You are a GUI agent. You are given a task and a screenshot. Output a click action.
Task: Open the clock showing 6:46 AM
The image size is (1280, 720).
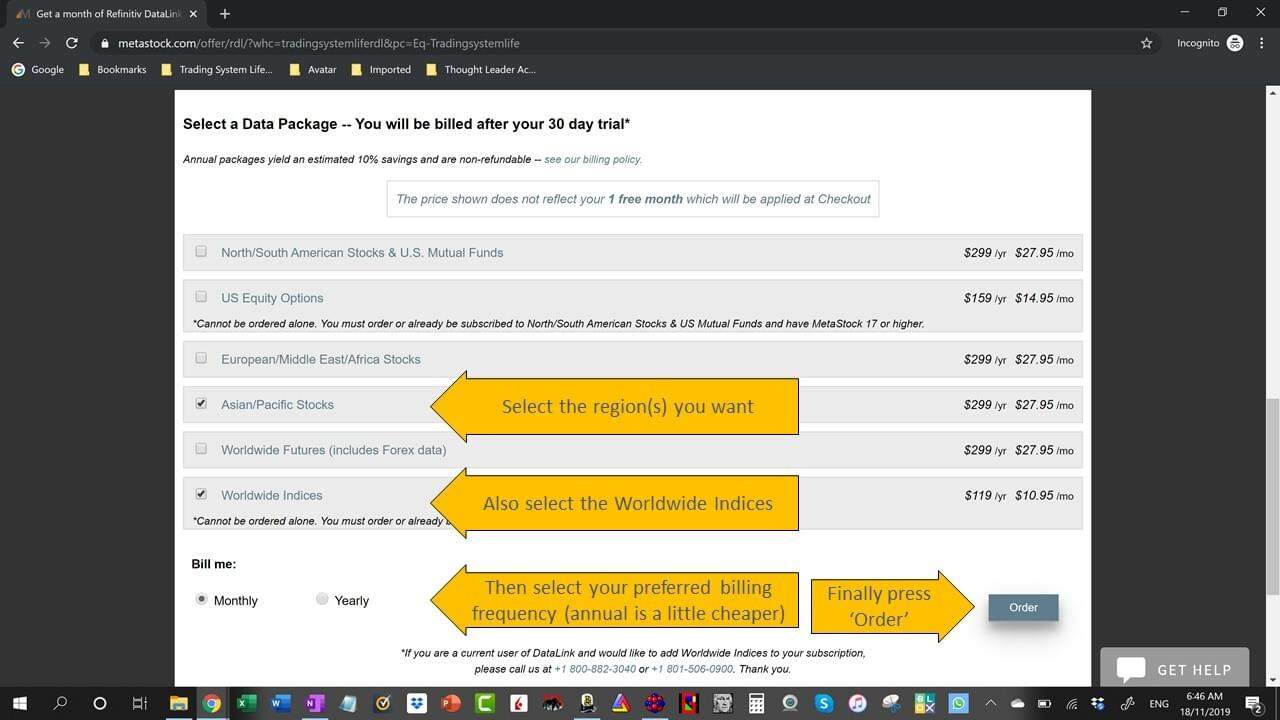tap(1204, 703)
